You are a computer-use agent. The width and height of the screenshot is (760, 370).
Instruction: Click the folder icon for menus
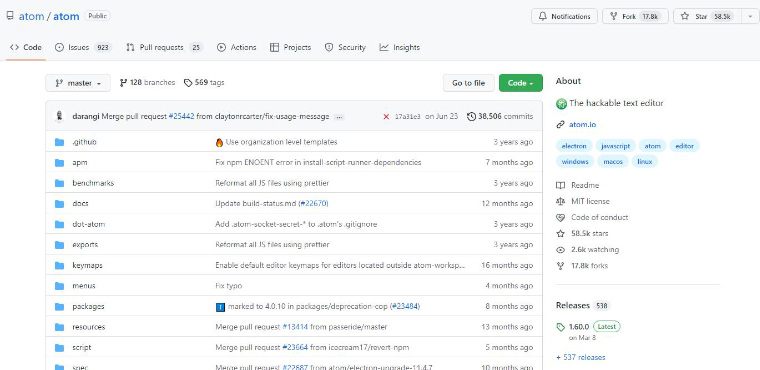pos(60,286)
